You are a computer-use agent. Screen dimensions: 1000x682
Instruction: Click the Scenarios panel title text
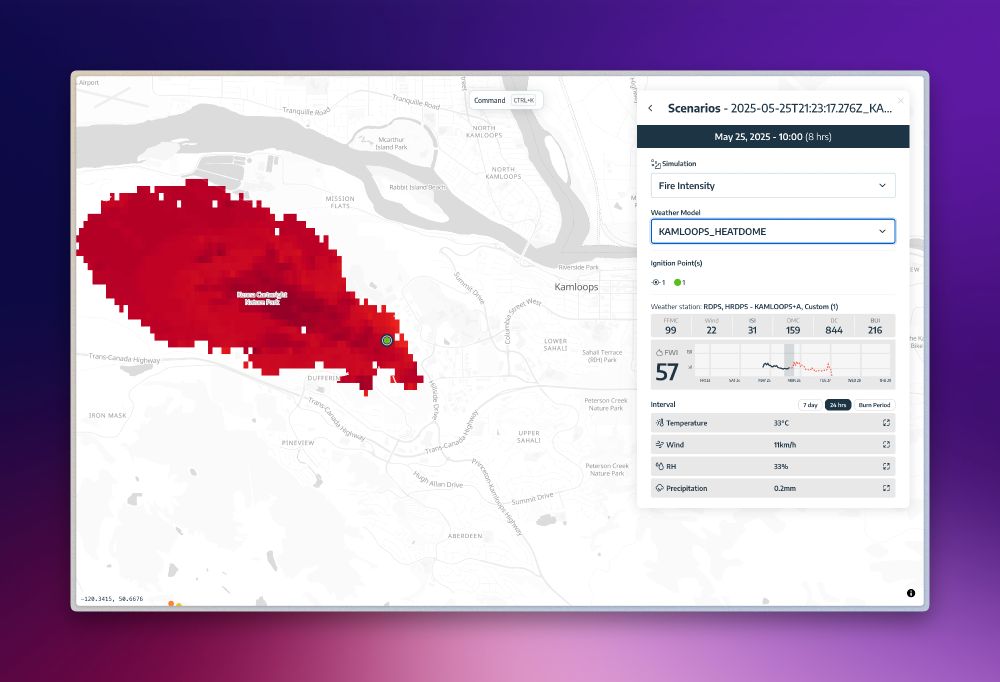780,108
